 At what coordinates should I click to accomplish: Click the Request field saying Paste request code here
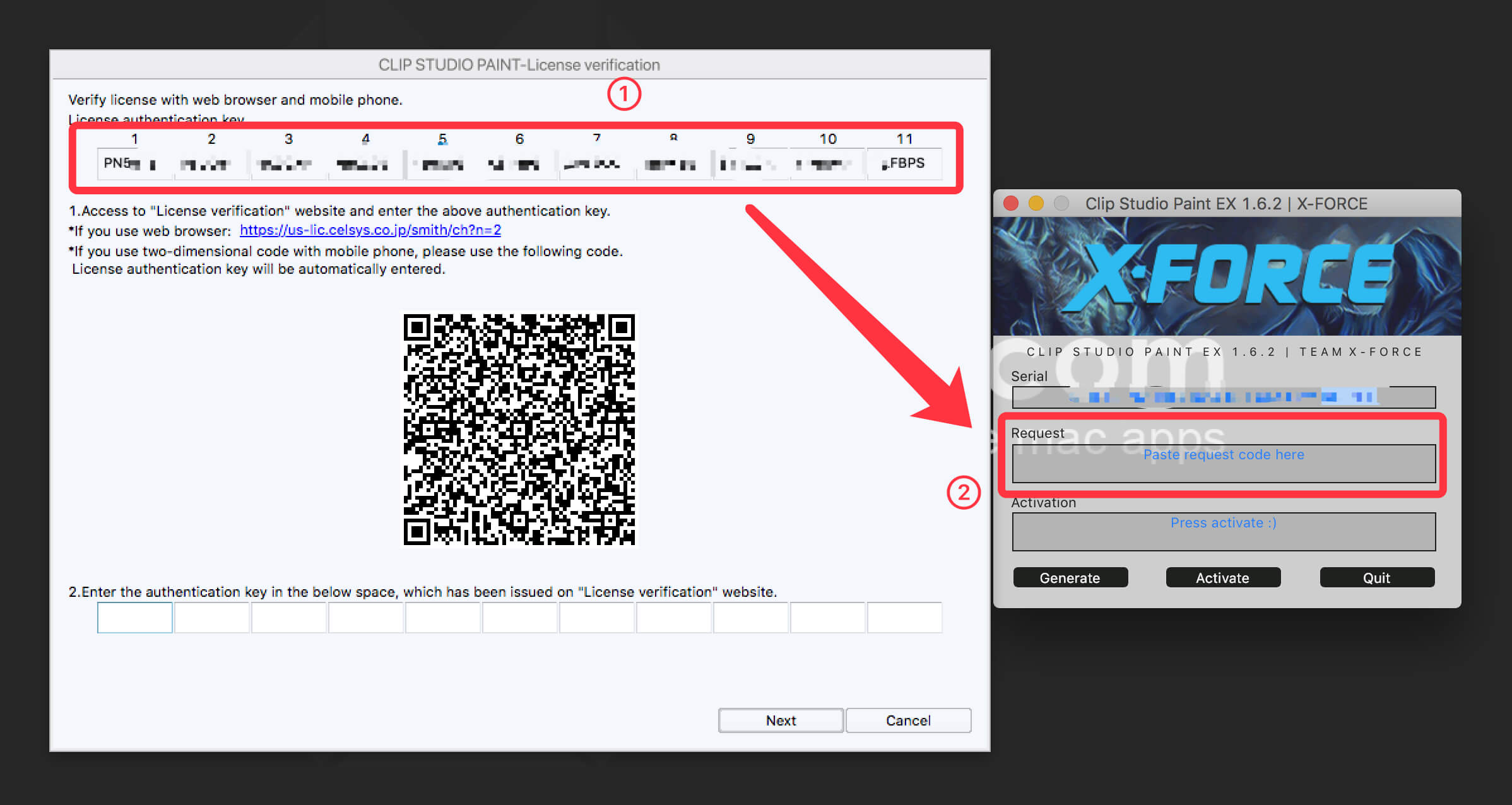click(1224, 464)
